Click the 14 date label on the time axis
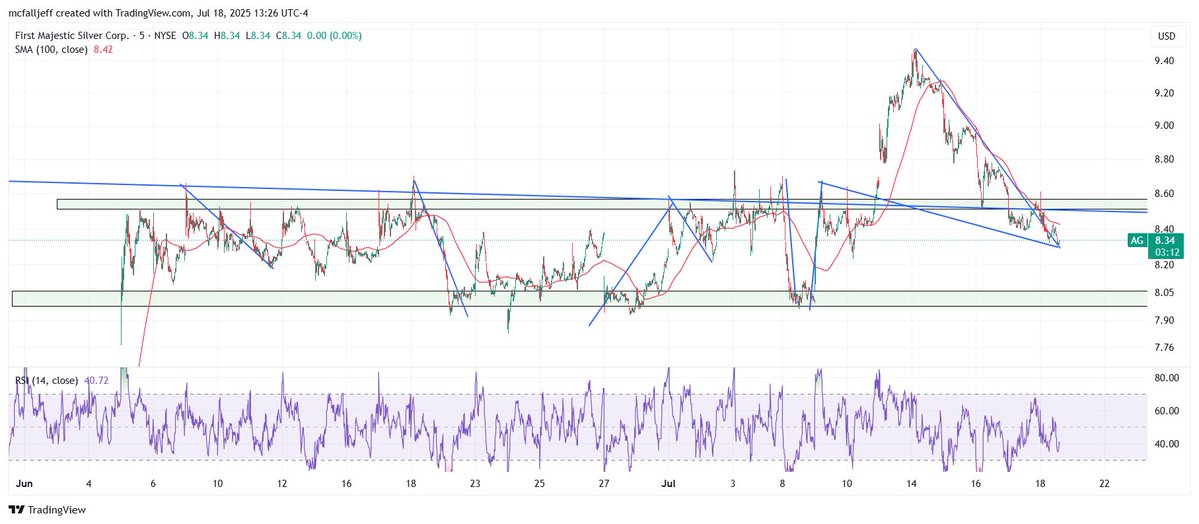 911,483
